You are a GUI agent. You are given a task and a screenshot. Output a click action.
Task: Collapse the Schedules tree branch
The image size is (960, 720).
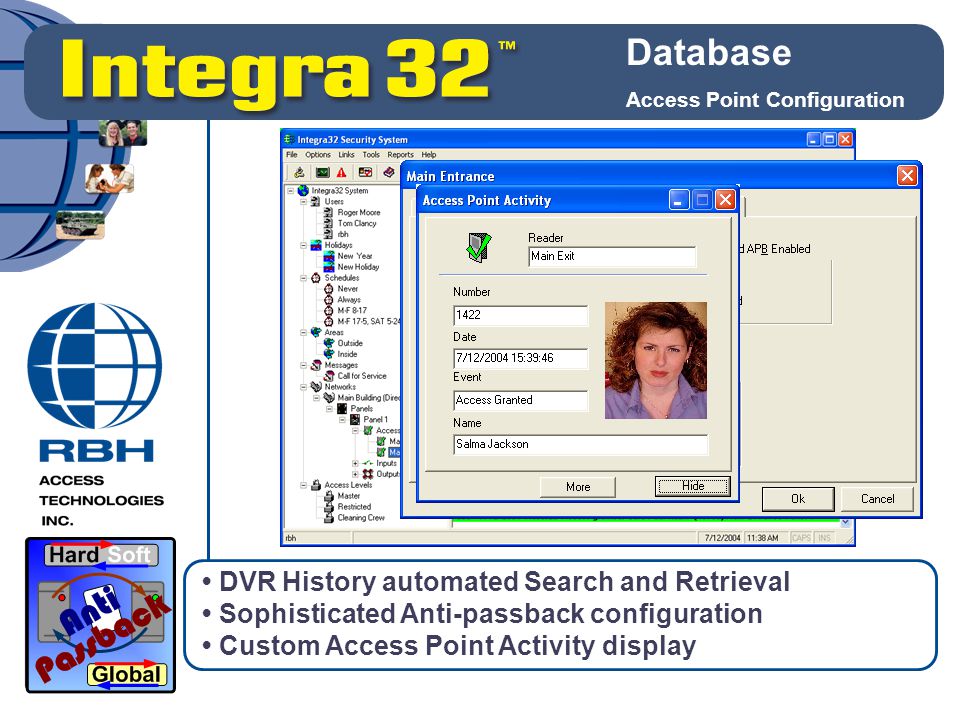[x=304, y=278]
